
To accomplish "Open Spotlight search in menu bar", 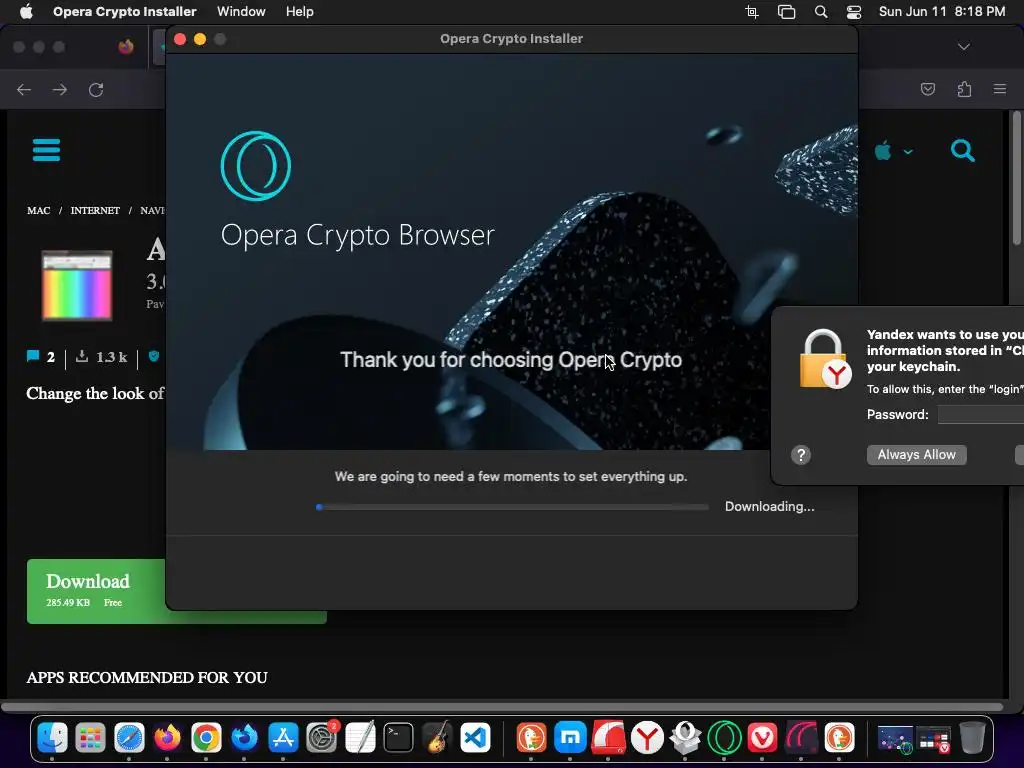I will click(821, 12).
